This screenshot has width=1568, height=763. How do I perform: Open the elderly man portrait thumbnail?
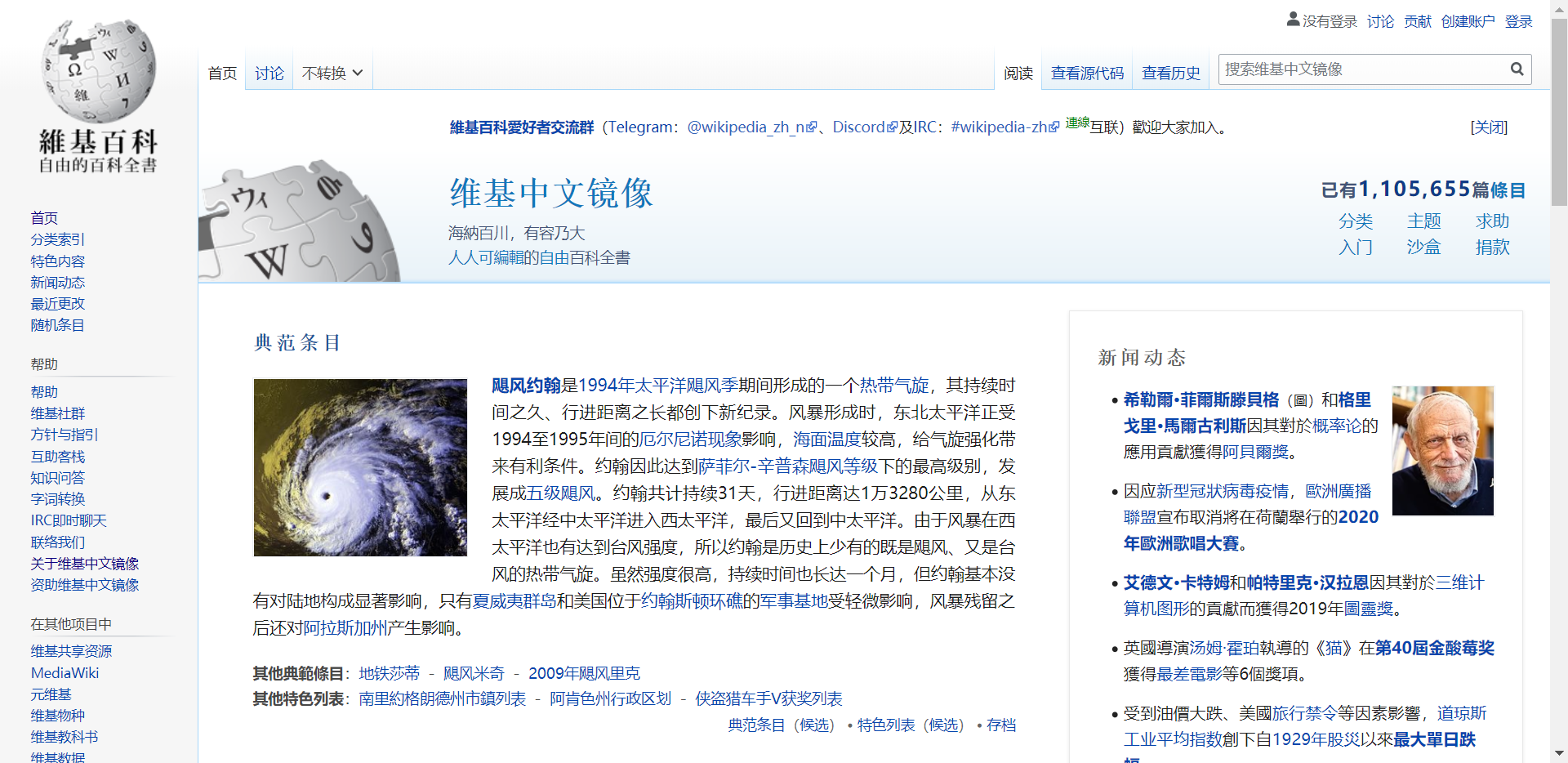pyautogui.click(x=1443, y=451)
